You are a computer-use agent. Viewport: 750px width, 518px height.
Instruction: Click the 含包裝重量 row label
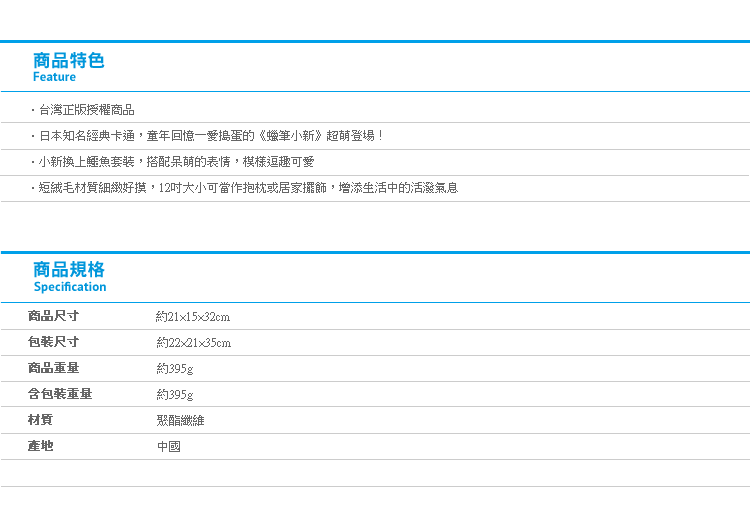click(60, 394)
